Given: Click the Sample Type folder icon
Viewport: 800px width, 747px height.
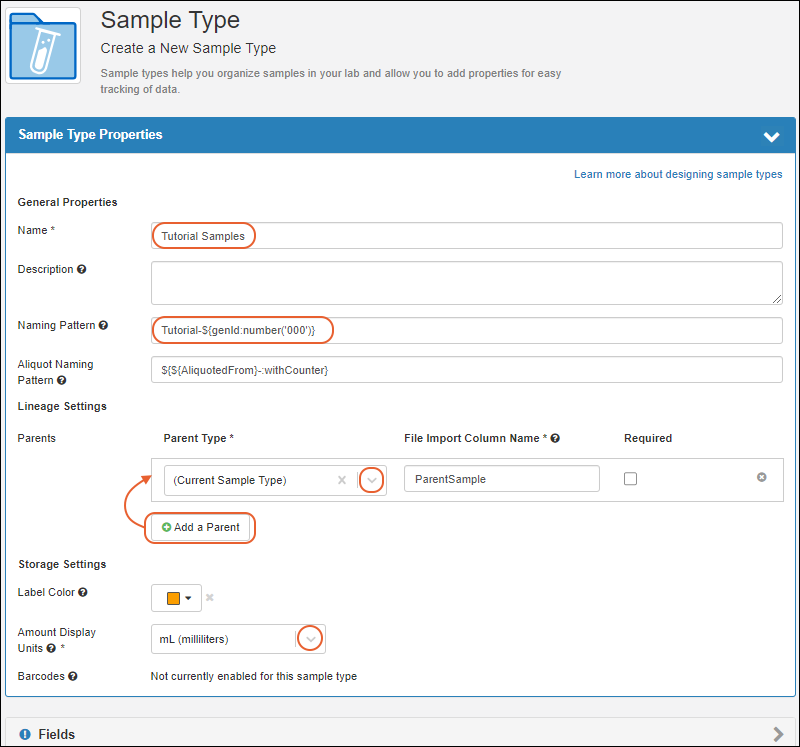Looking at the screenshot, I should tap(43, 45).
